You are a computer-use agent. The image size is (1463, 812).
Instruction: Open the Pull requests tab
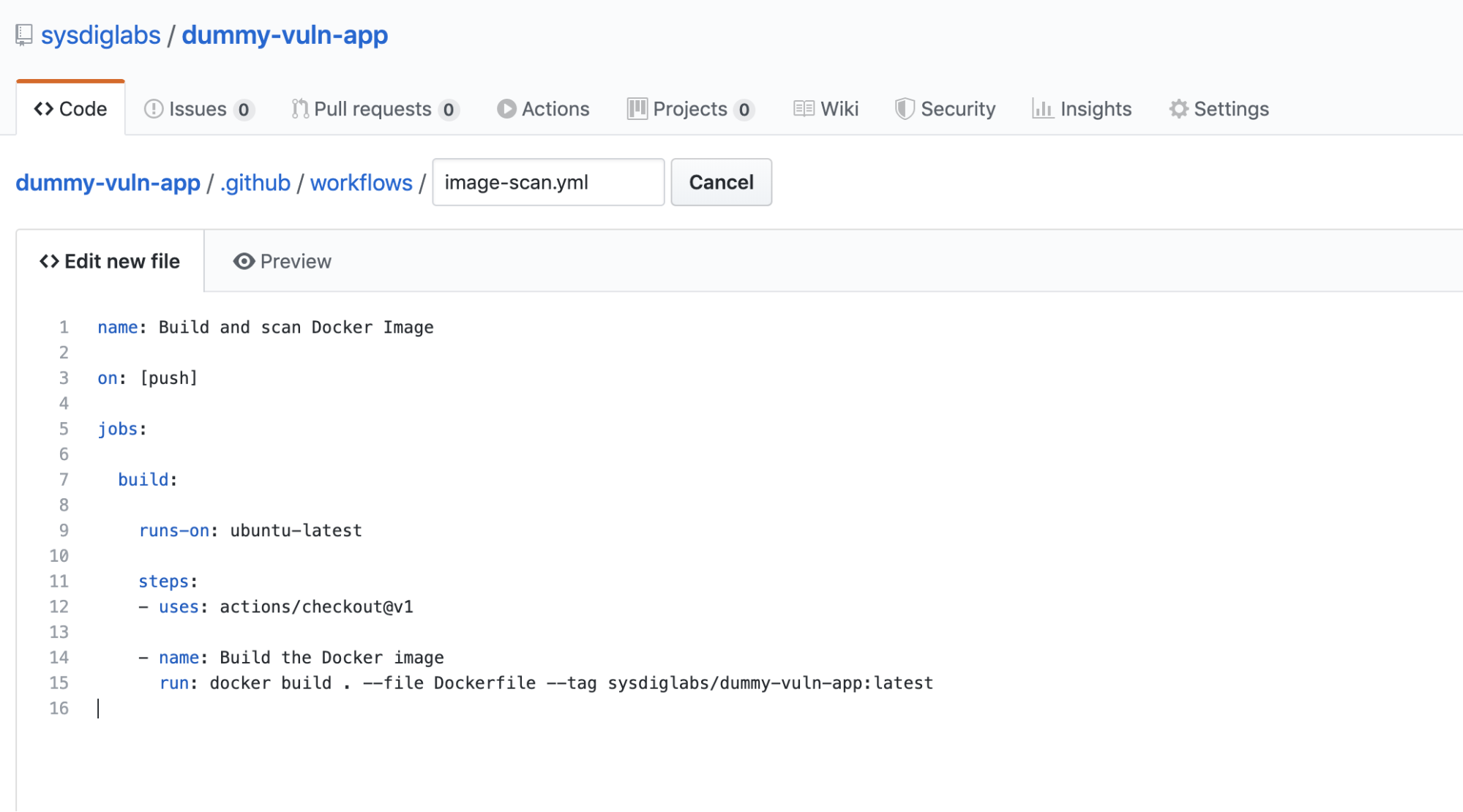375,109
